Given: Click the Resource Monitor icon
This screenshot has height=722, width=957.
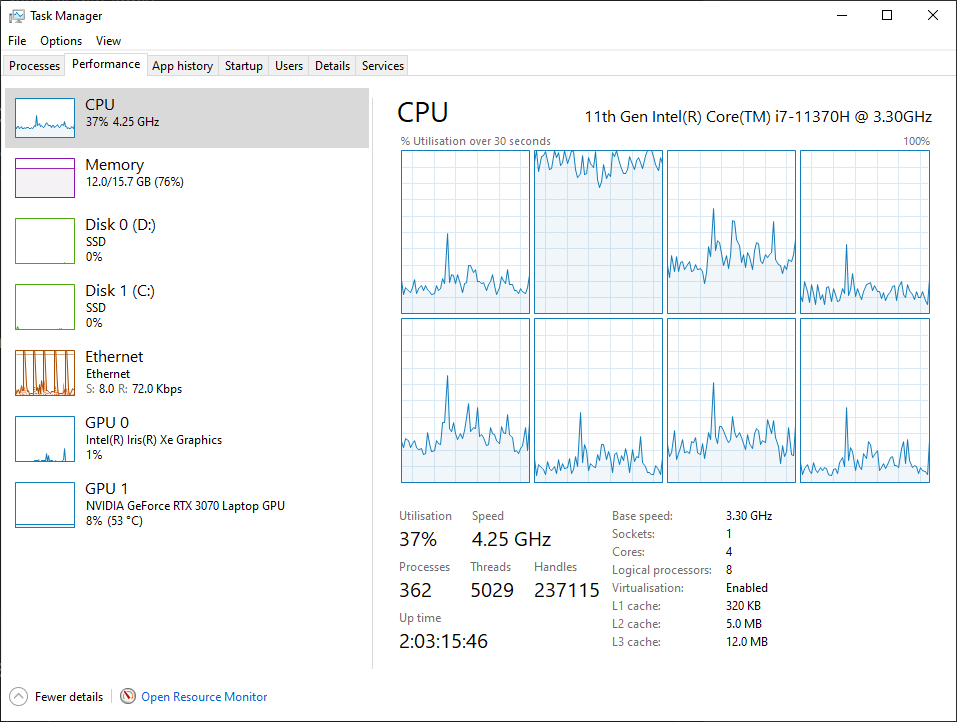Looking at the screenshot, I should tap(127, 696).
